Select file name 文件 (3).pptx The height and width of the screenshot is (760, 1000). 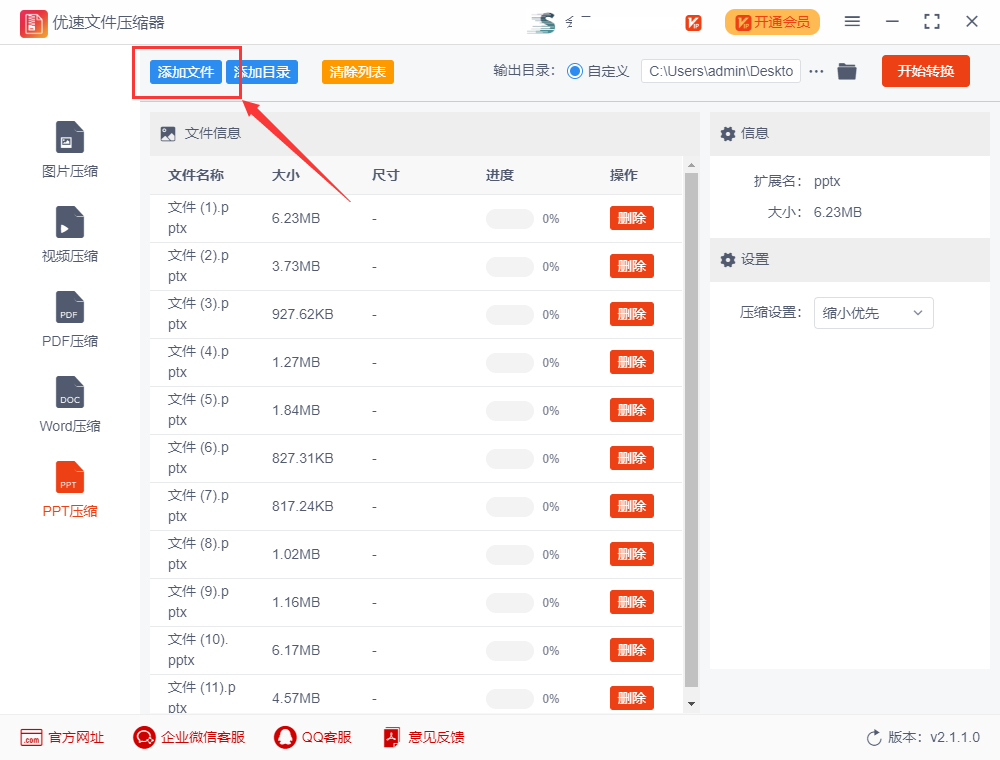point(198,314)
